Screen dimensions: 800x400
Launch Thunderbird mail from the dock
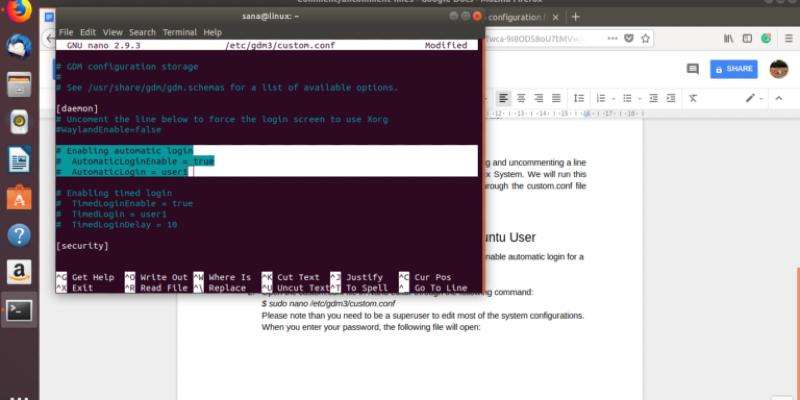point(19,47)
